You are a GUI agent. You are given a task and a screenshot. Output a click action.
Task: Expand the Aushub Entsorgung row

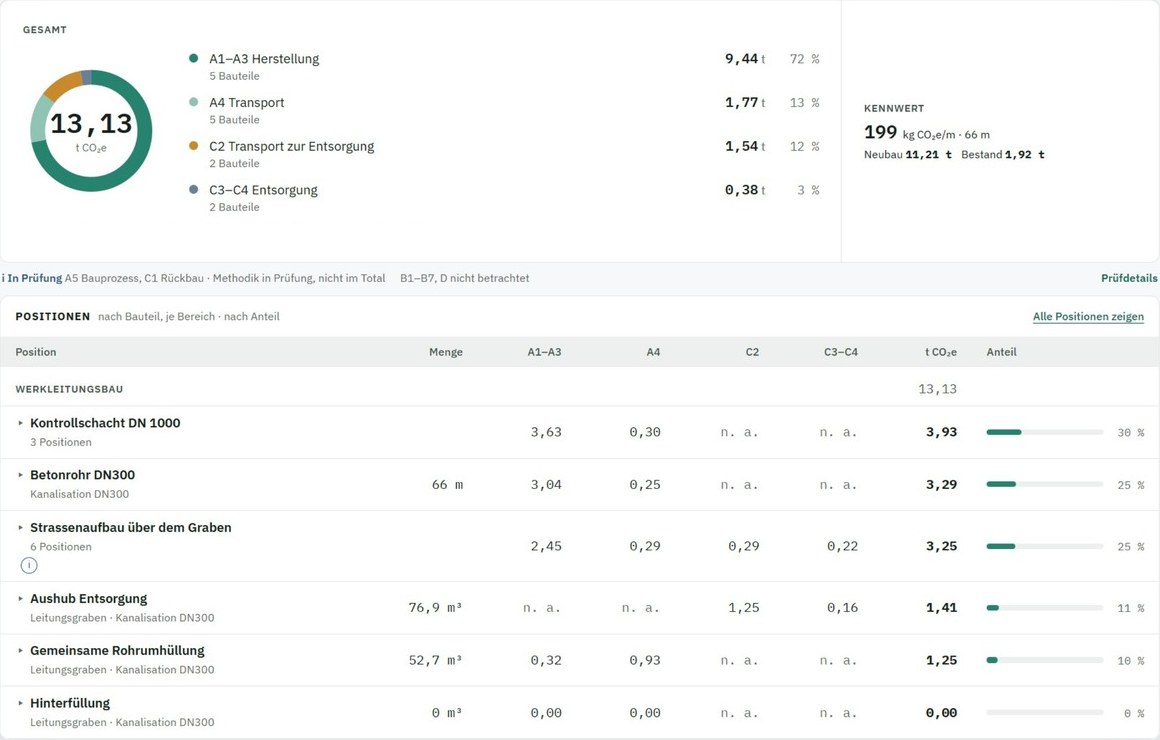tap(21, 599)
